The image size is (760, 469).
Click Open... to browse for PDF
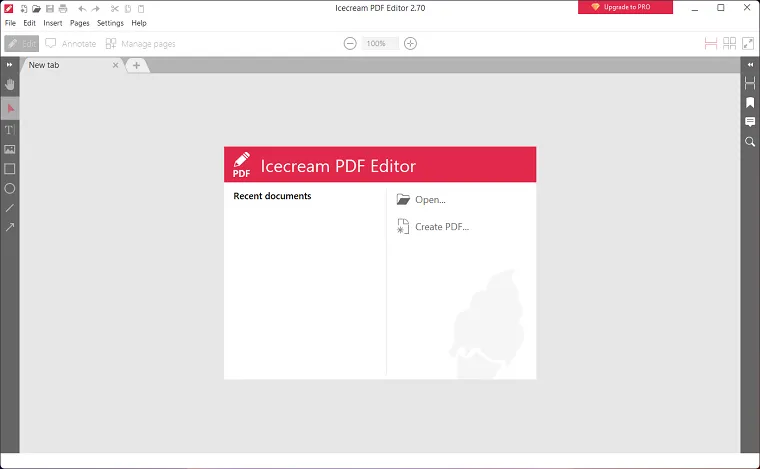click(x=421, y=200)
